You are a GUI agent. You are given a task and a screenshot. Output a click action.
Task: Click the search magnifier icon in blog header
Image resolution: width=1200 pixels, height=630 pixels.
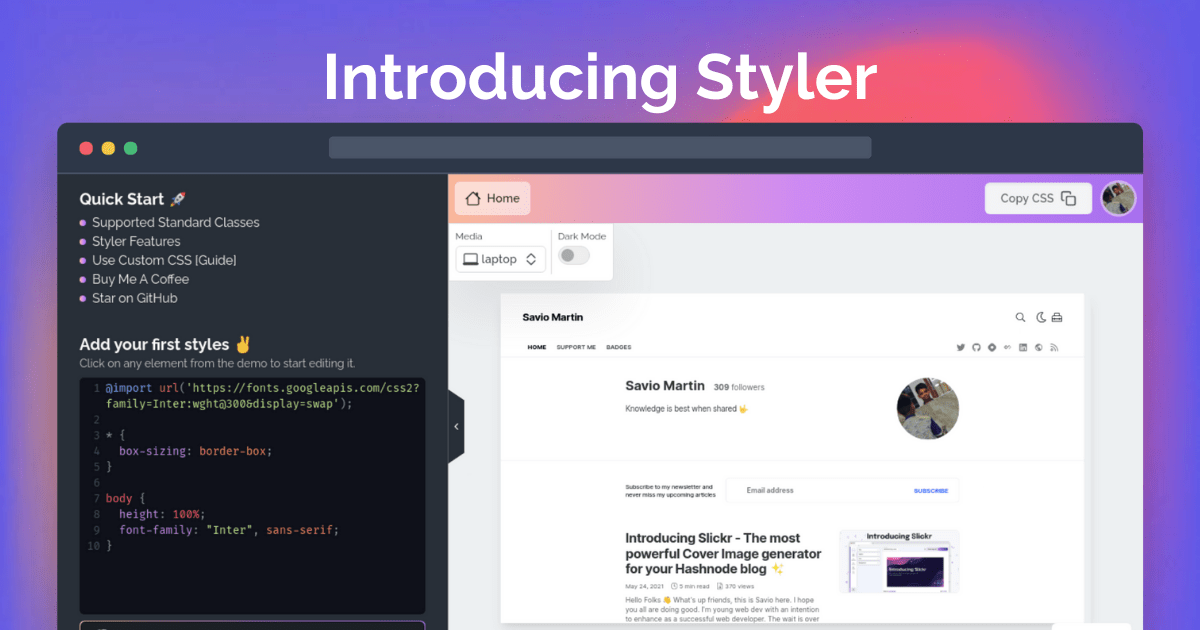tap(1020, 318)
